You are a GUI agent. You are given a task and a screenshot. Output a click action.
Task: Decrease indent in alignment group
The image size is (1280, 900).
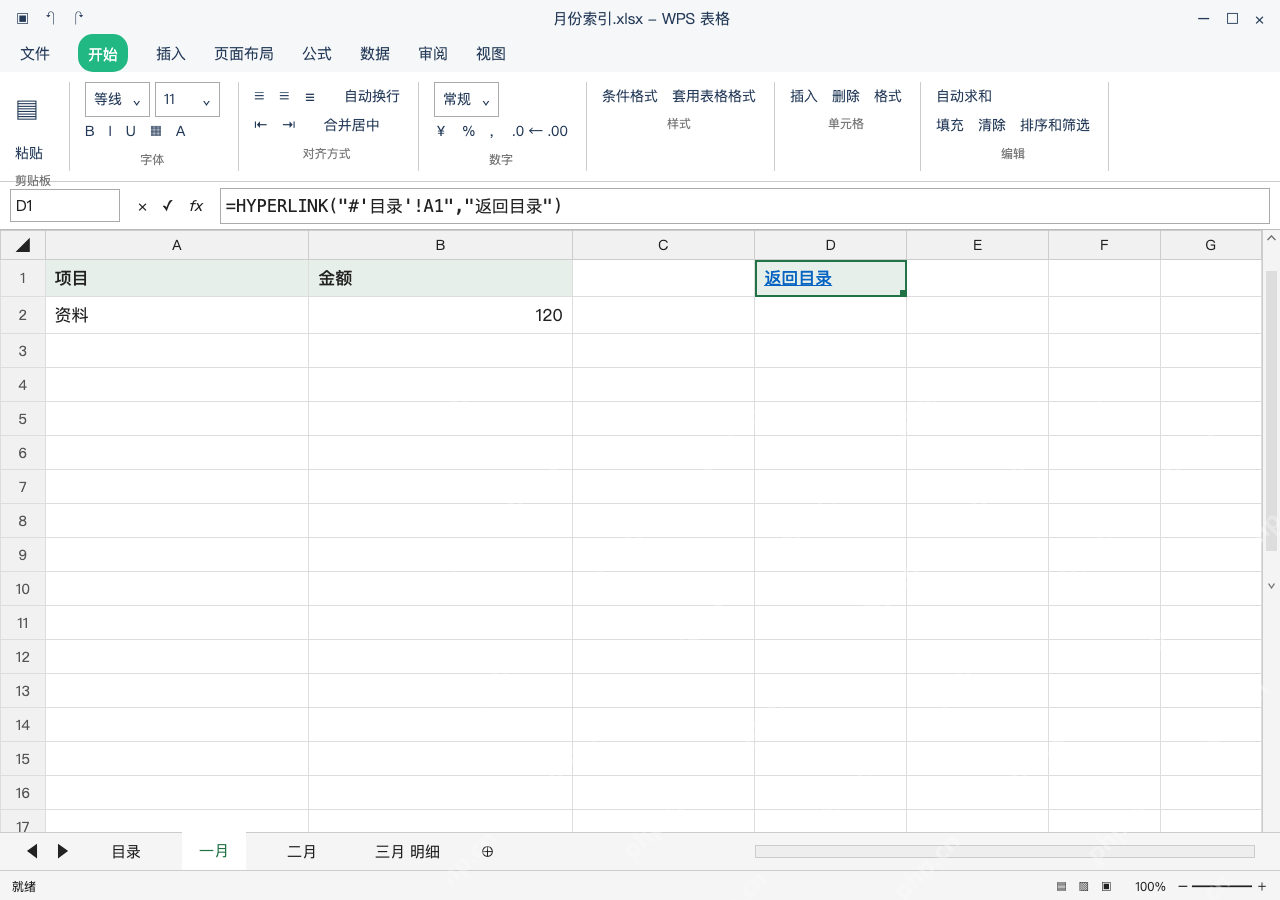(x=261, y=125)
